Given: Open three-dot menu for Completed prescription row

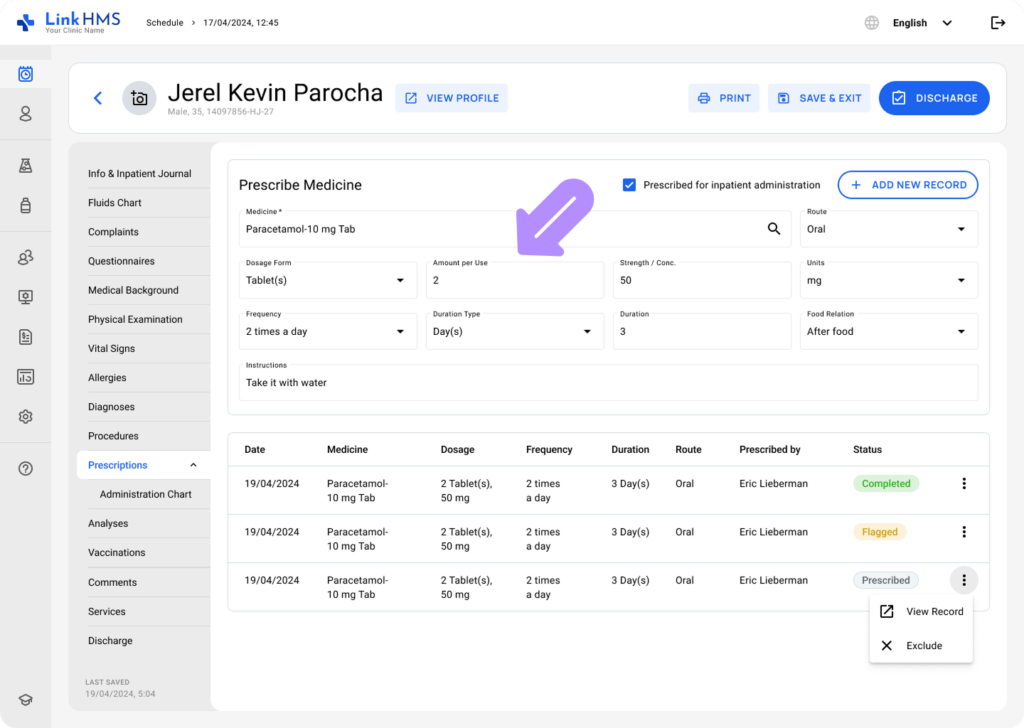Looking at the screenshot, I should pyautogui.click(x=963, y=484).
